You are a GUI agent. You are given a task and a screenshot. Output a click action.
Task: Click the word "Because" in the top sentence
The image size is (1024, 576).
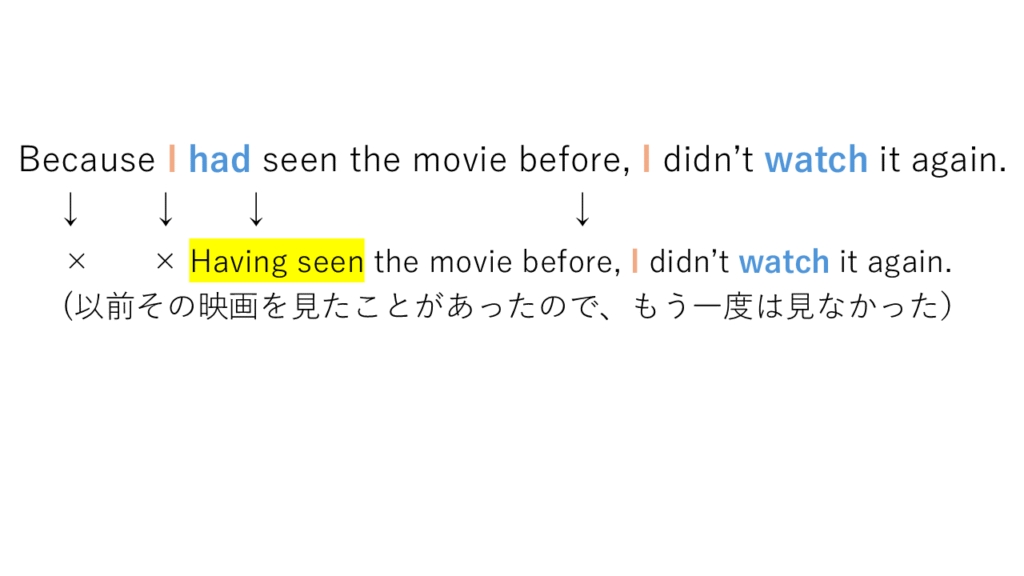coord(87,160)
